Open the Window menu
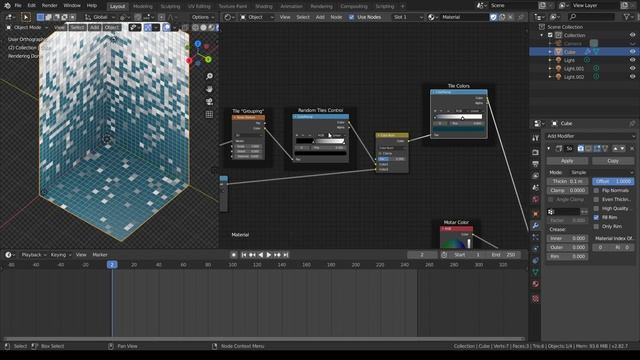Screen dimensions: 640x360 (72, 6)
